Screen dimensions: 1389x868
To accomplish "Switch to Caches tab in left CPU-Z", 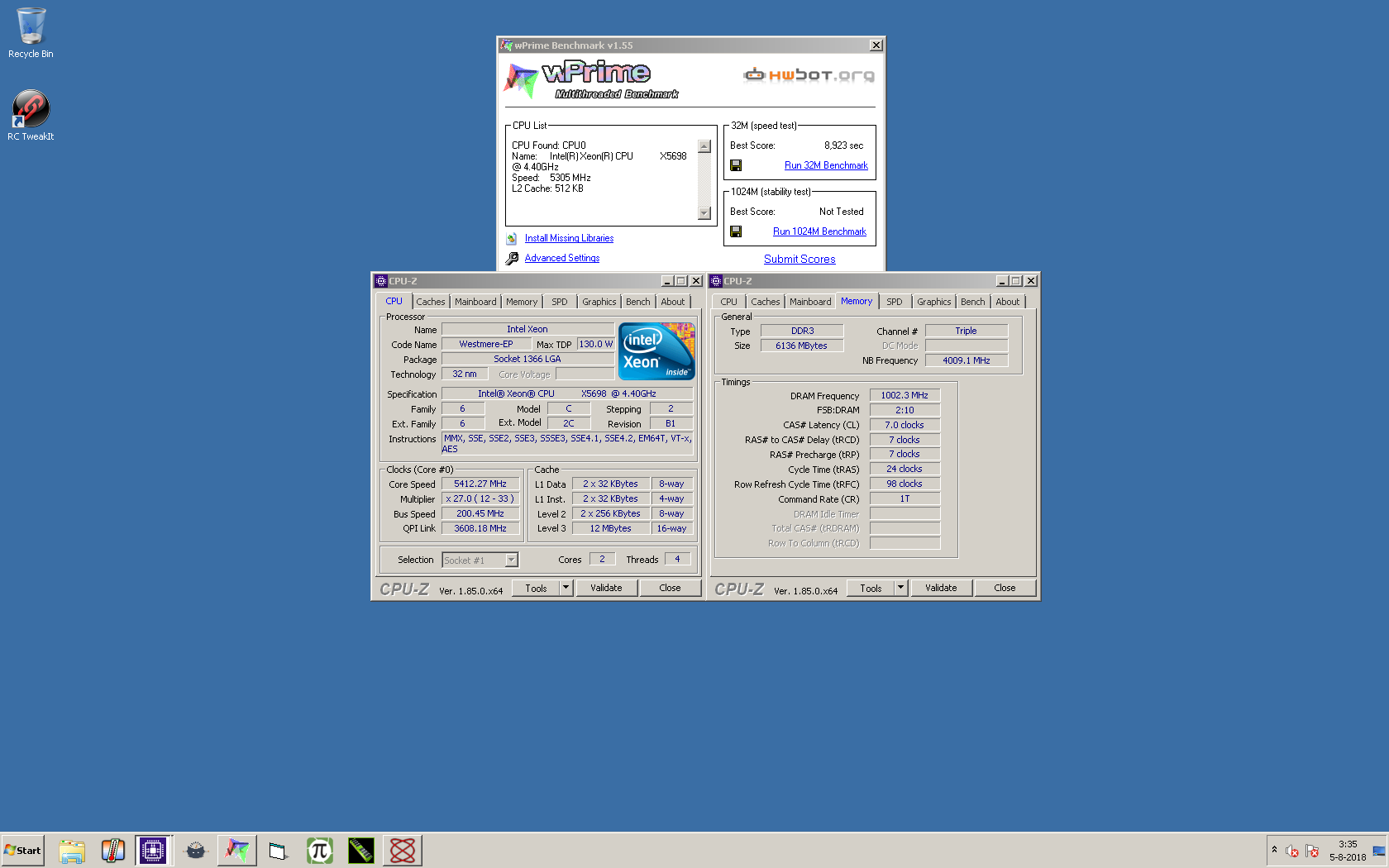I will tap(431, 302).
